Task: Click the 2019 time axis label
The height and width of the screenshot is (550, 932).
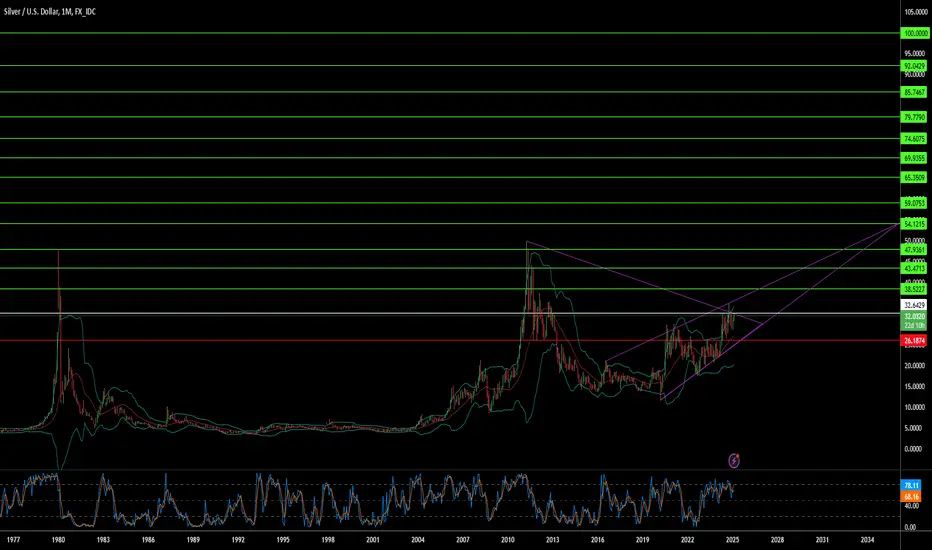Action: click(643, 540)
